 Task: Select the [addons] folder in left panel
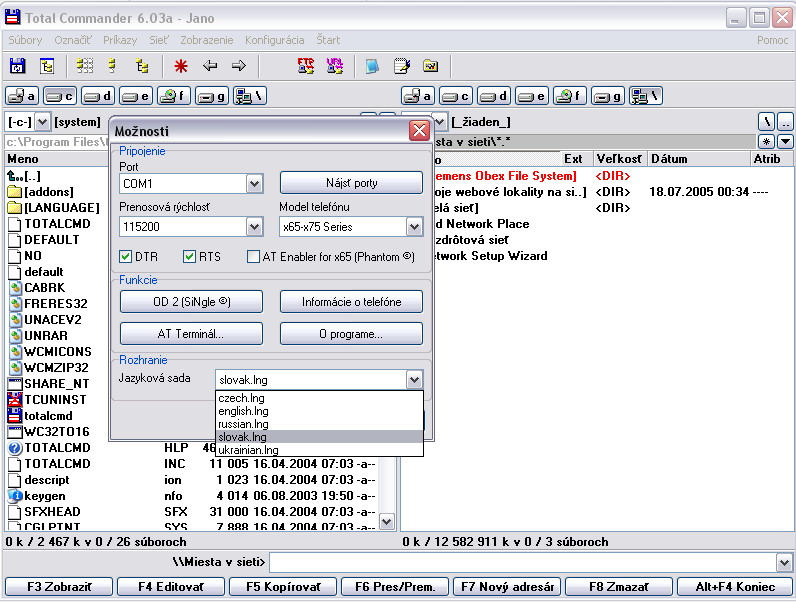click(49, 192)
